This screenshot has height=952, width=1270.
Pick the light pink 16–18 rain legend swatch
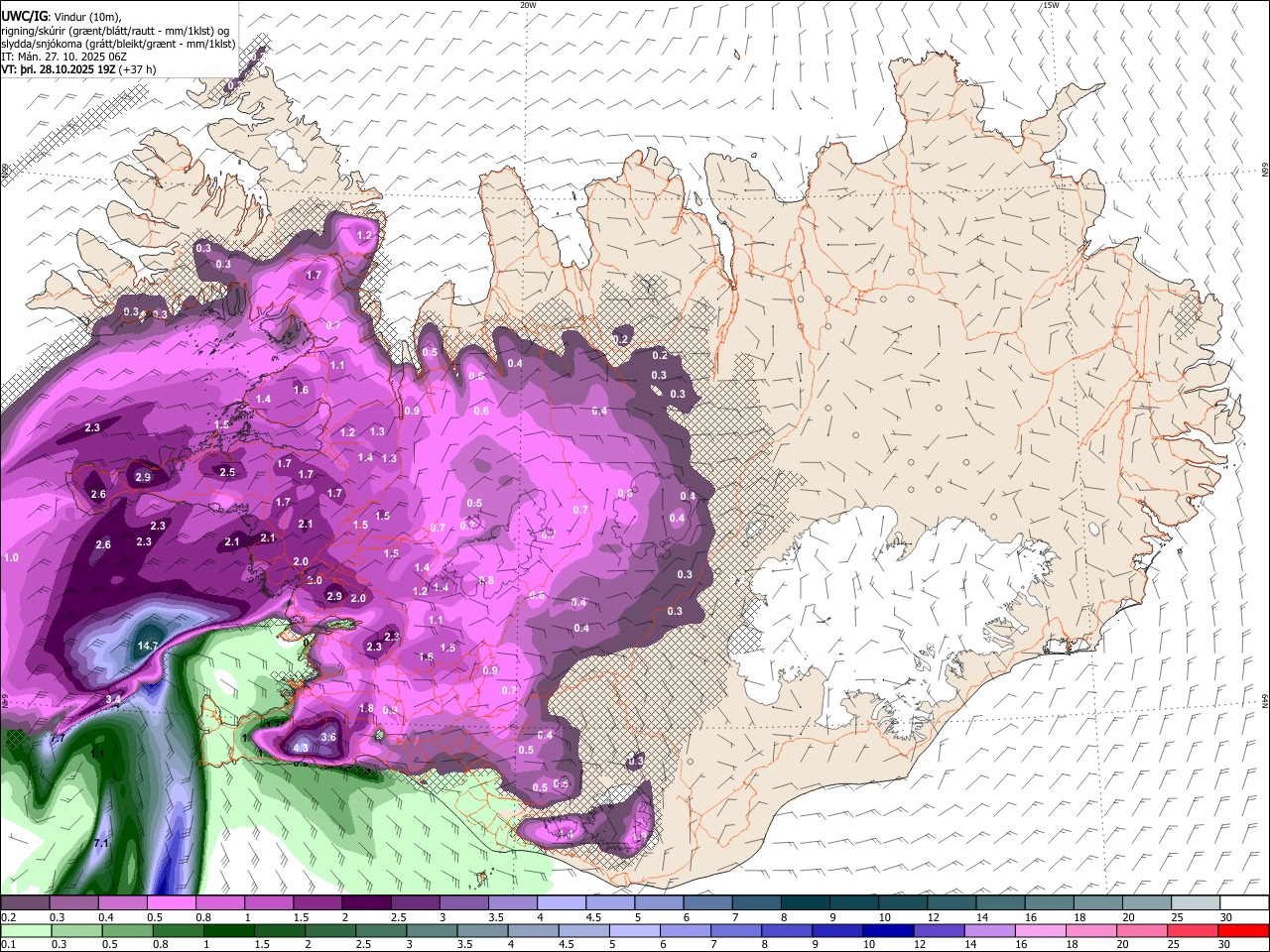click(x=1041, y=930)
